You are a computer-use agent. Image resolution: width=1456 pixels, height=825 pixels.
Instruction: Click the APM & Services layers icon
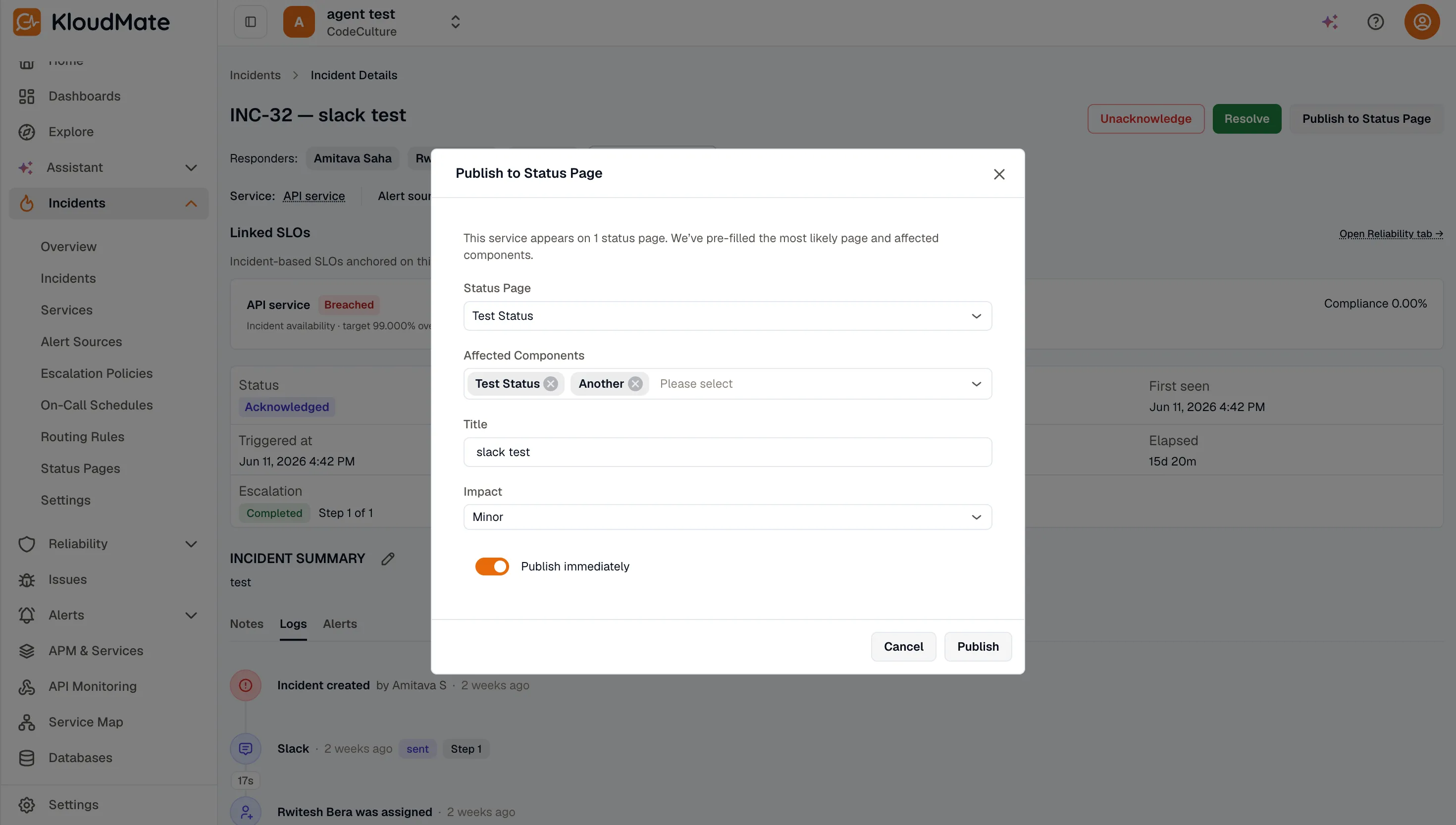tap(27, 651)
